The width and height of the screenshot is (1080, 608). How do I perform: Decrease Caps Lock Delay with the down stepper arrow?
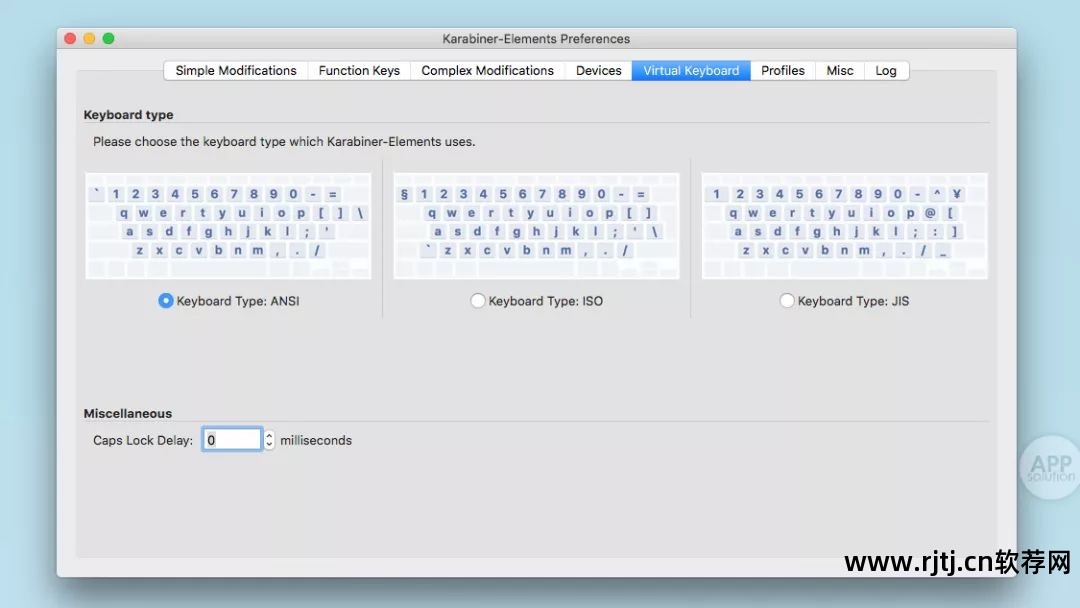(x=269, y=445)
